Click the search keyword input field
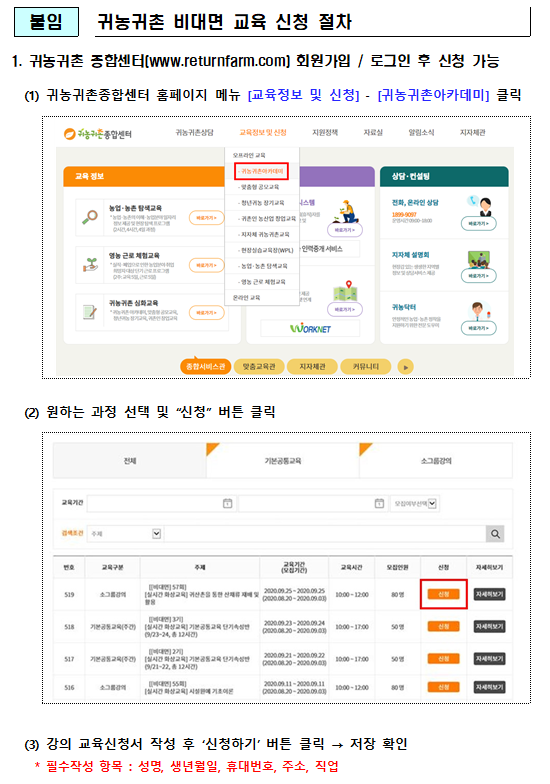Screen dimensions: 550x784 tap(325, 534)
